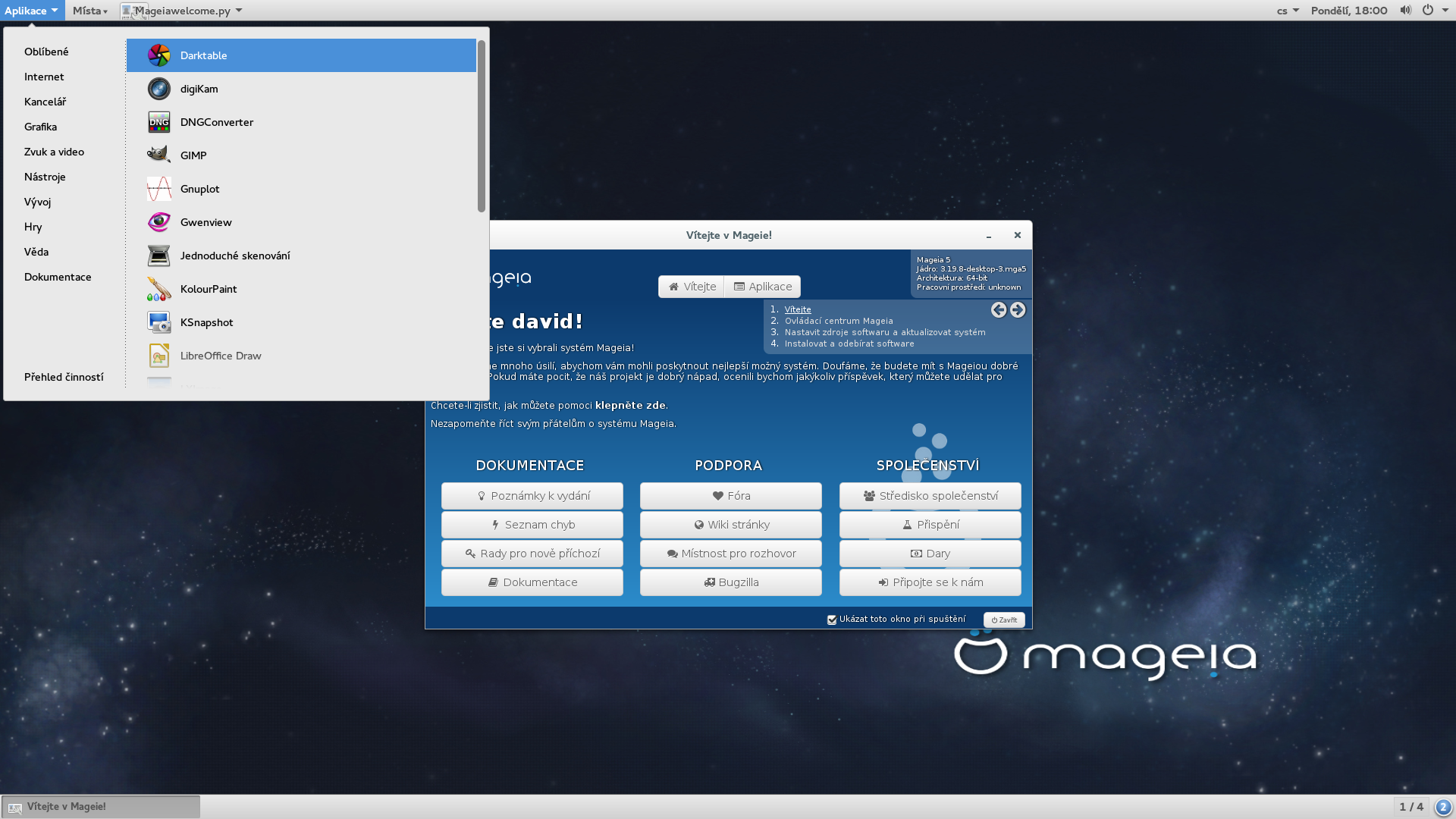Open the cs keyboard layout dropdown
Viewport: 1456px width, 819px height.
point(1288,11)
